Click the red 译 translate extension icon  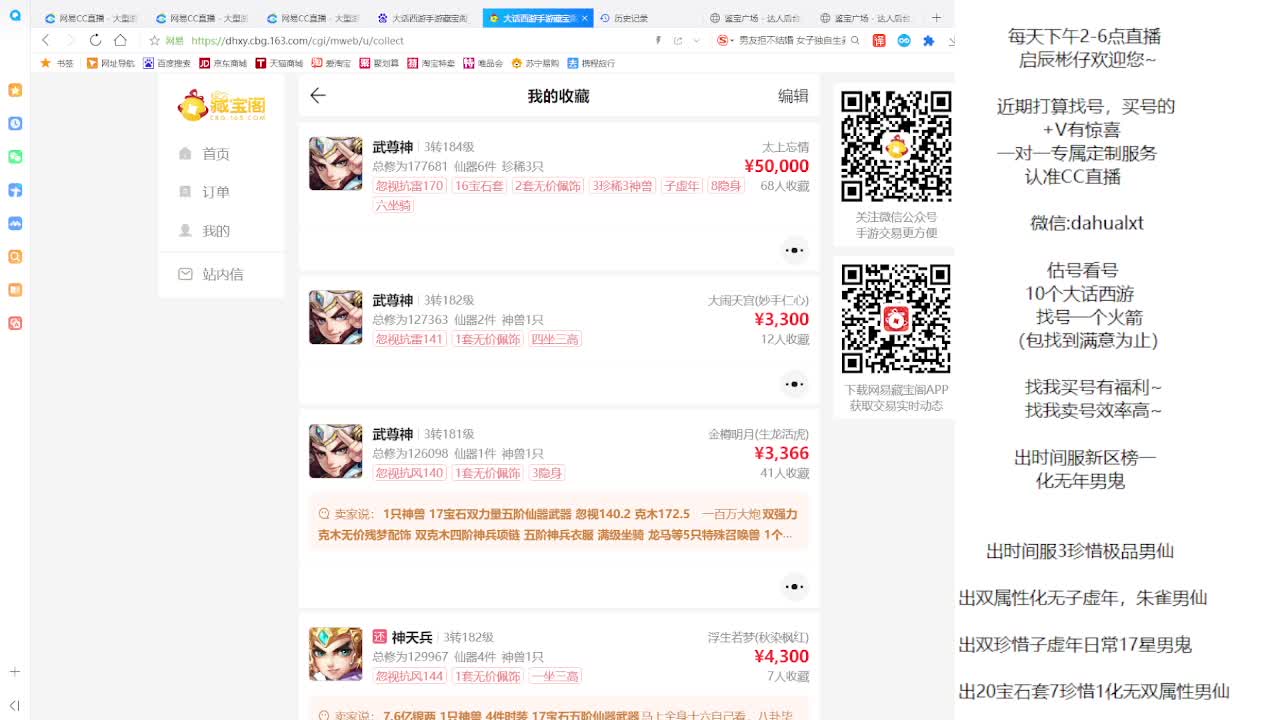[x=879, y=41]
